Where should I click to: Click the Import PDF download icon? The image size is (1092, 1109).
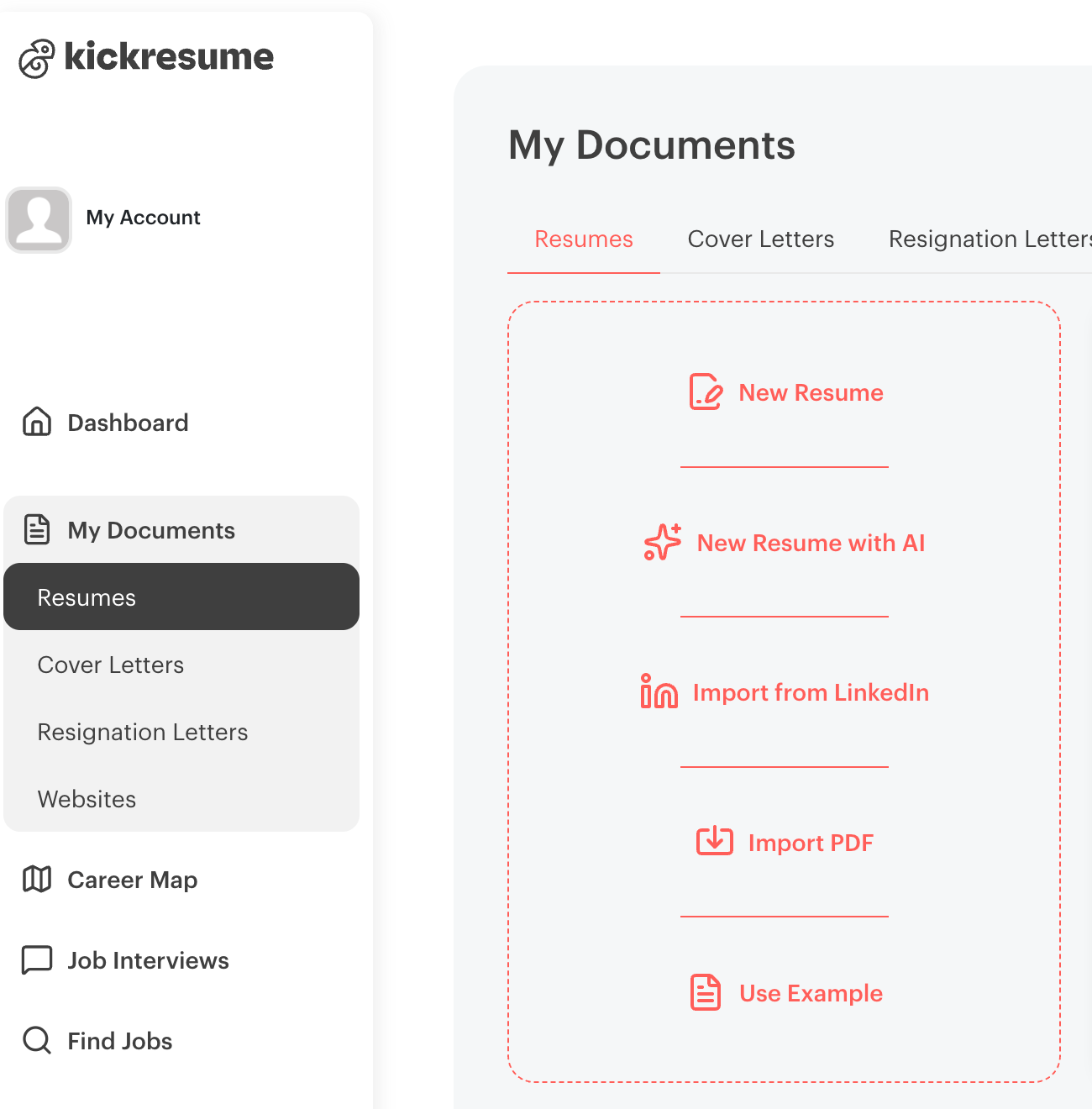[x=715, y=842]
